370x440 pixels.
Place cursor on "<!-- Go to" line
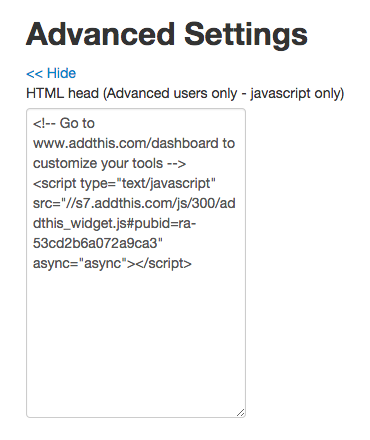(x=64, y=123)
